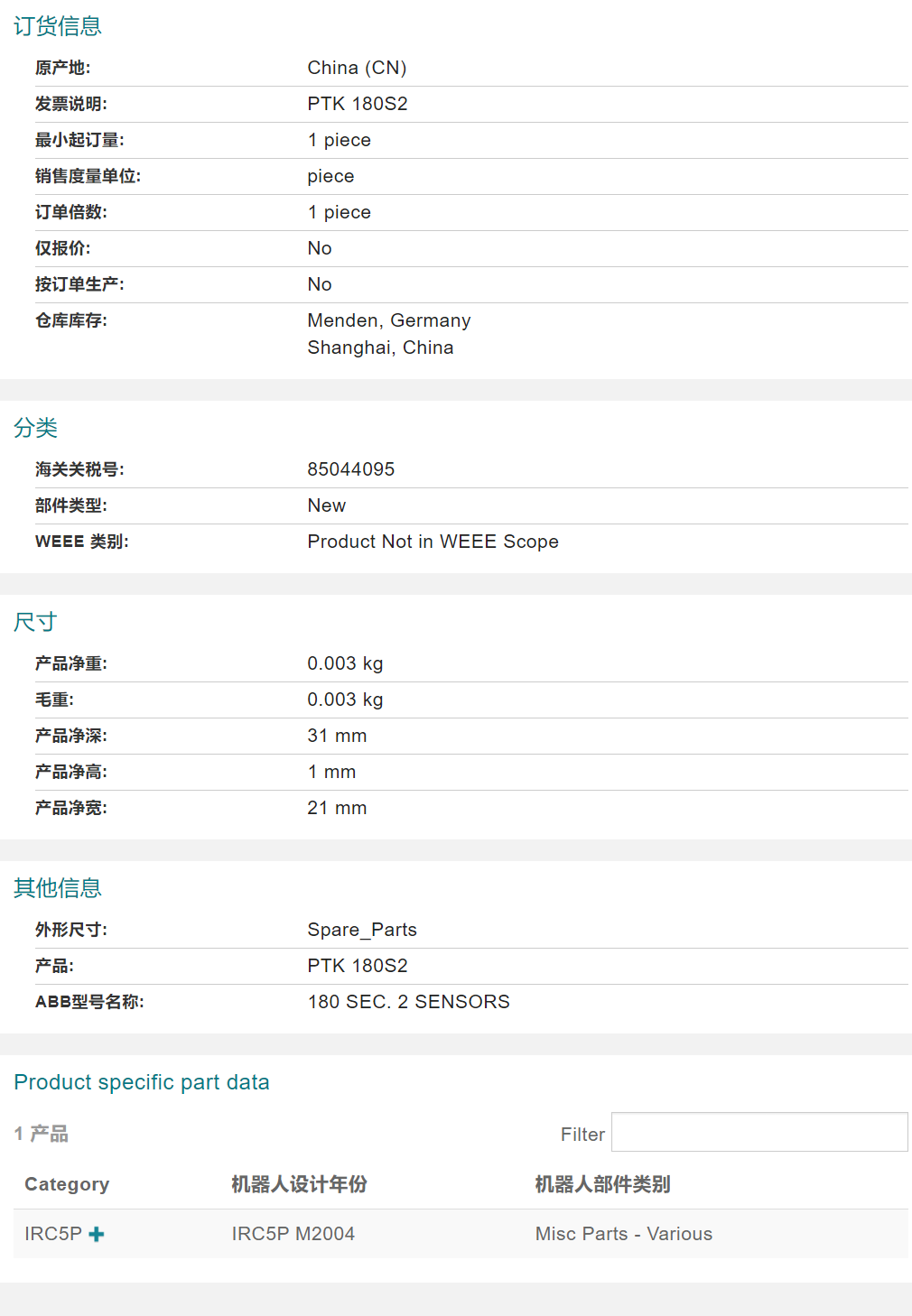This screenshot has width=912, height=1316.
Task: Expand IRC5P category using the plus icon
Action: 98,1233
